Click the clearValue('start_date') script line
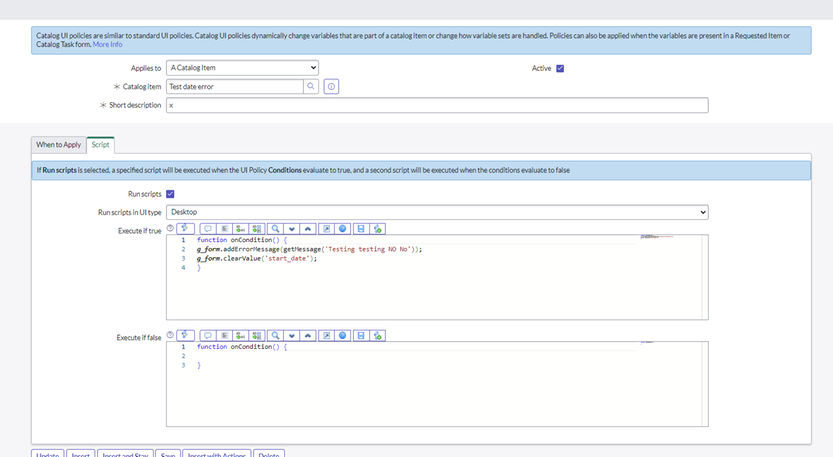833x457 pixels. (257, 259)
